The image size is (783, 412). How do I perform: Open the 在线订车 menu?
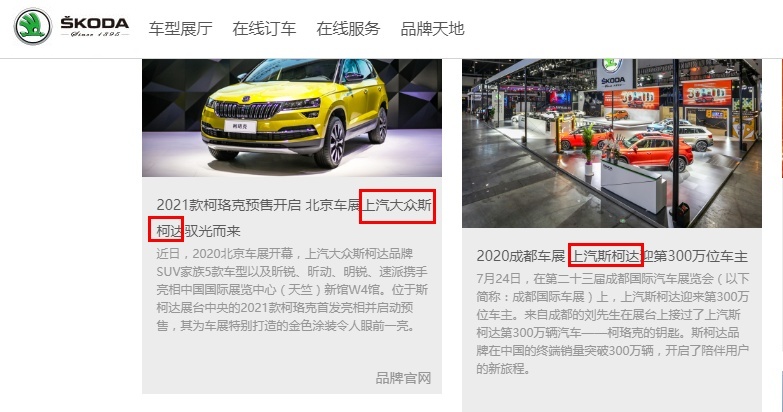coord(264,28)
